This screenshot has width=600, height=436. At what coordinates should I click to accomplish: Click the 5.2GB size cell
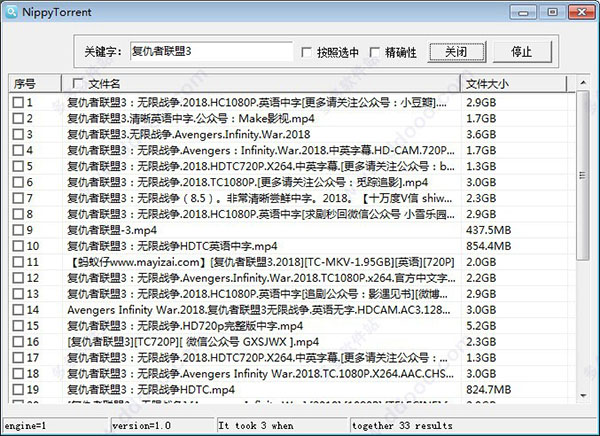(481, 326)
